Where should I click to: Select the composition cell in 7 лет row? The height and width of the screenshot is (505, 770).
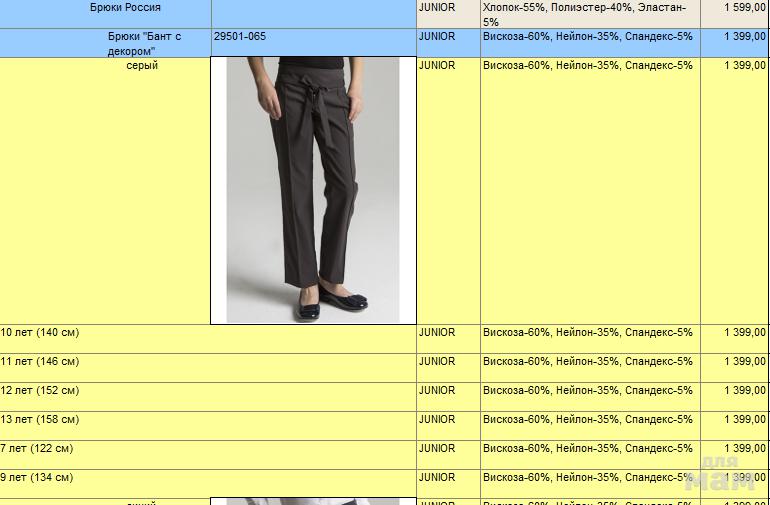click(588, 449)
